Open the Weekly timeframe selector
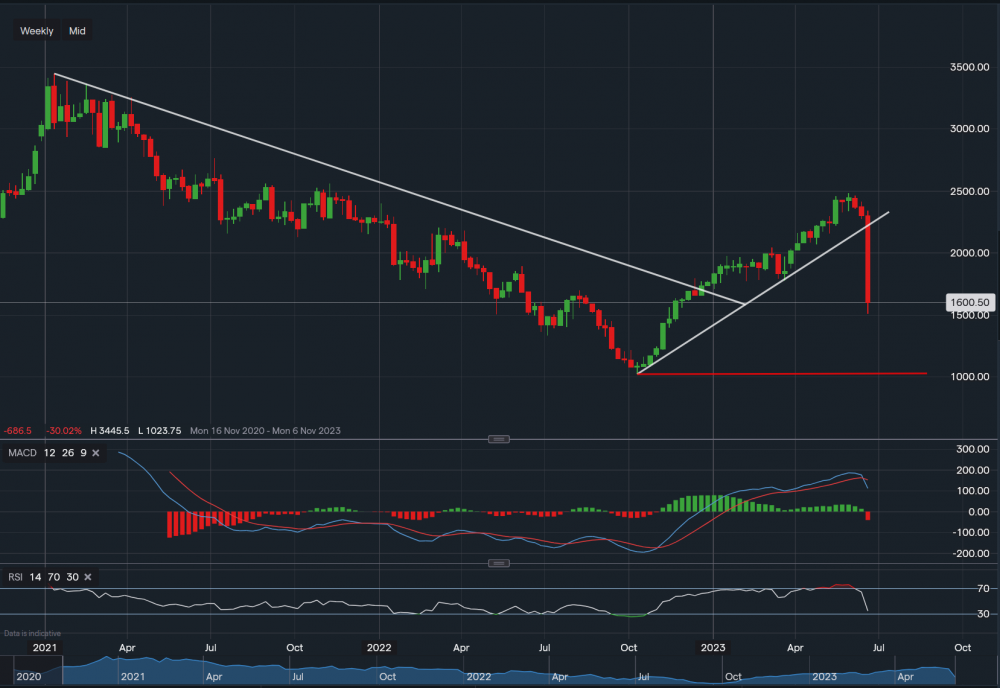The width and height of the screenshot is (1000, 688). click(x=37, y=31)
